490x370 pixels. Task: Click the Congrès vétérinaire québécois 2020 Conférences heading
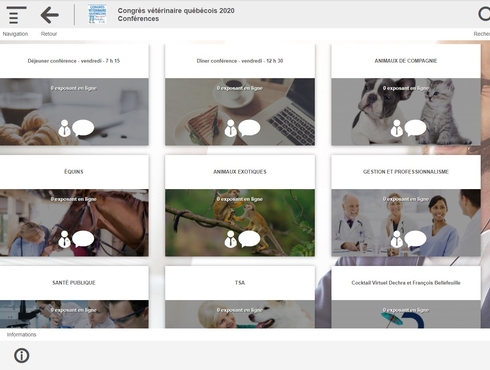point(176,15)
